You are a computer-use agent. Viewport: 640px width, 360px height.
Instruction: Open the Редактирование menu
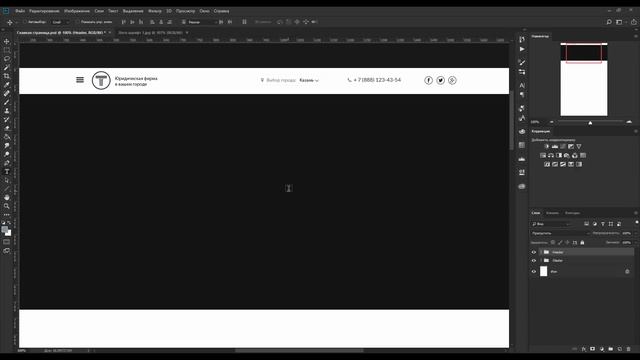[44, 11]
